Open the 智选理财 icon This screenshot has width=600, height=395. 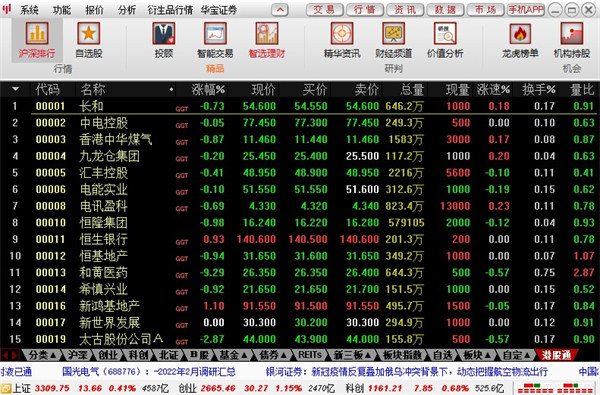(x=267, y=34)
